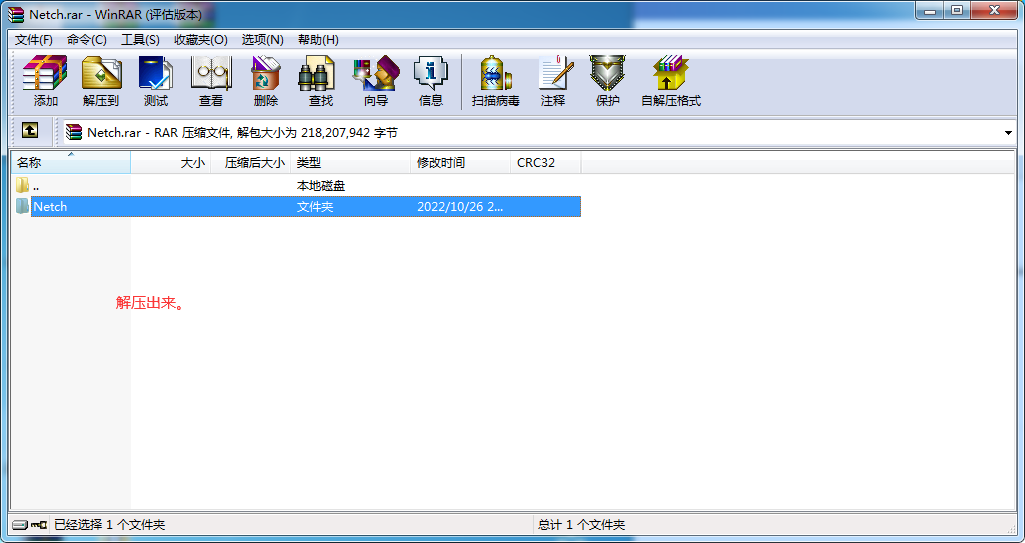Launch the Wizard (向导) tool
Viewport: 1025px width, 543px height.
click(x=375, y=81)
